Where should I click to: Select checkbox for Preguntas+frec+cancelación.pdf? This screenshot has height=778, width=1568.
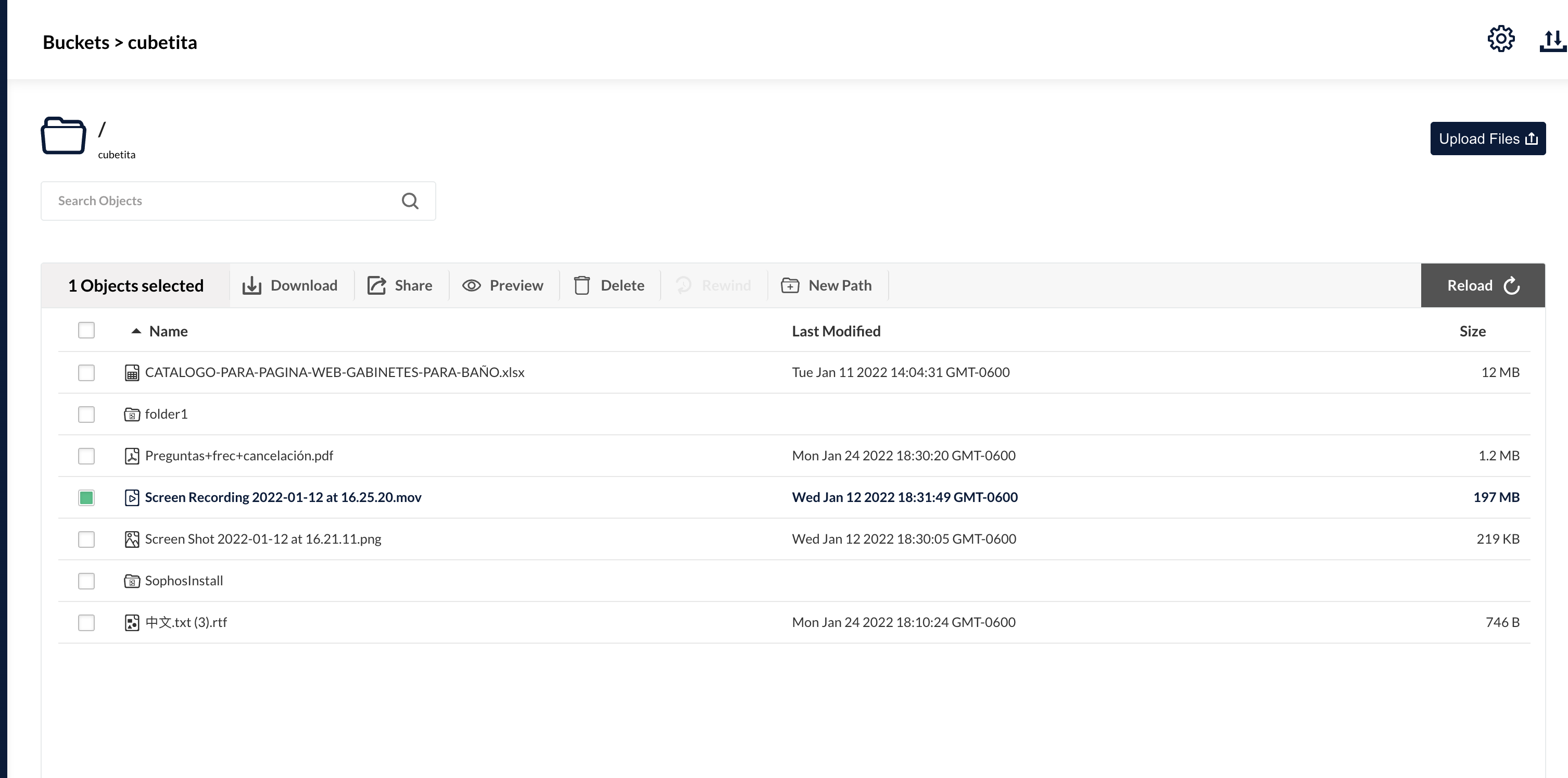[86, 456]
